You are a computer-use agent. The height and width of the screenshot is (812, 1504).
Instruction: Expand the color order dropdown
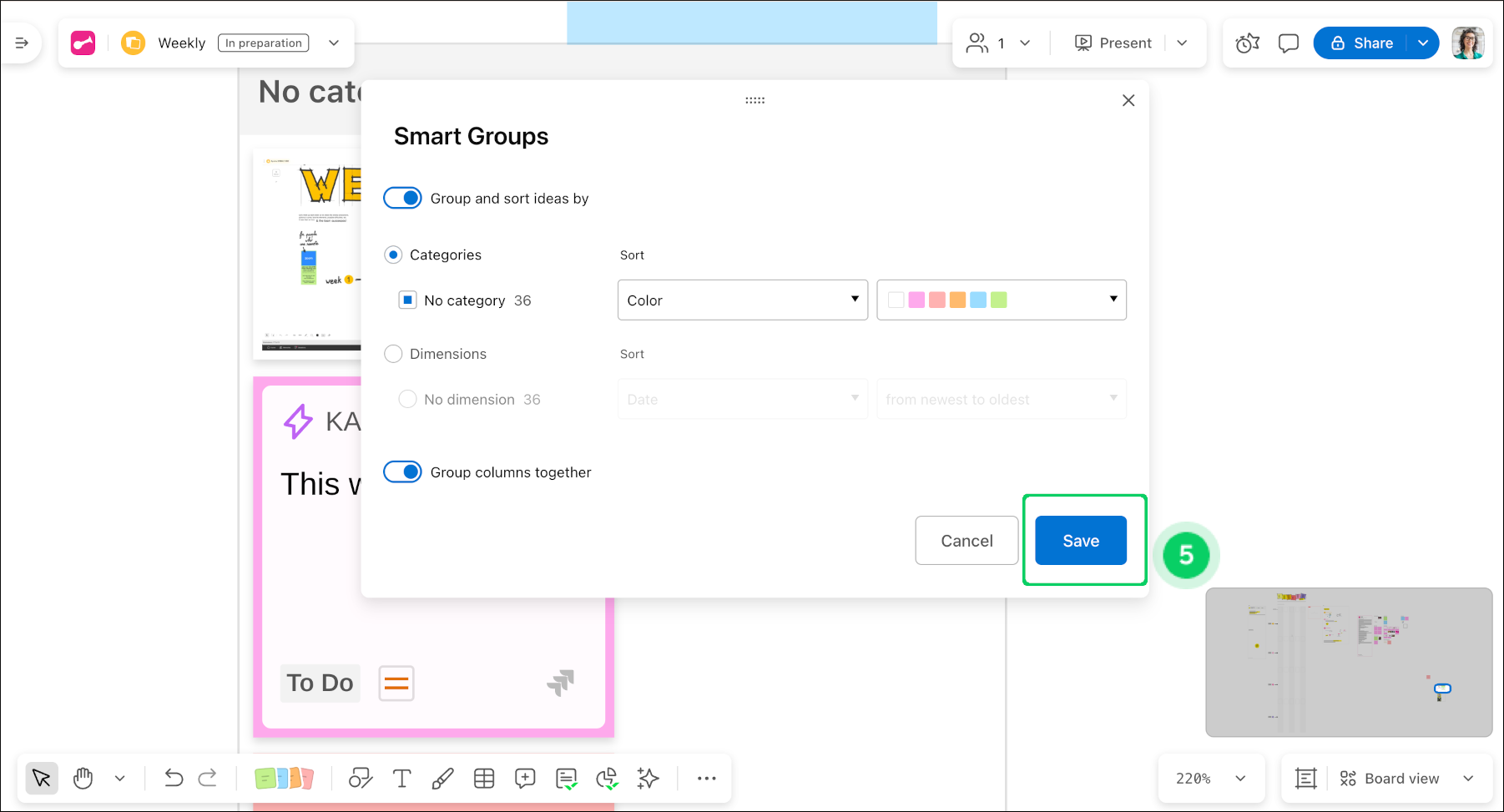coord(1001,300)
